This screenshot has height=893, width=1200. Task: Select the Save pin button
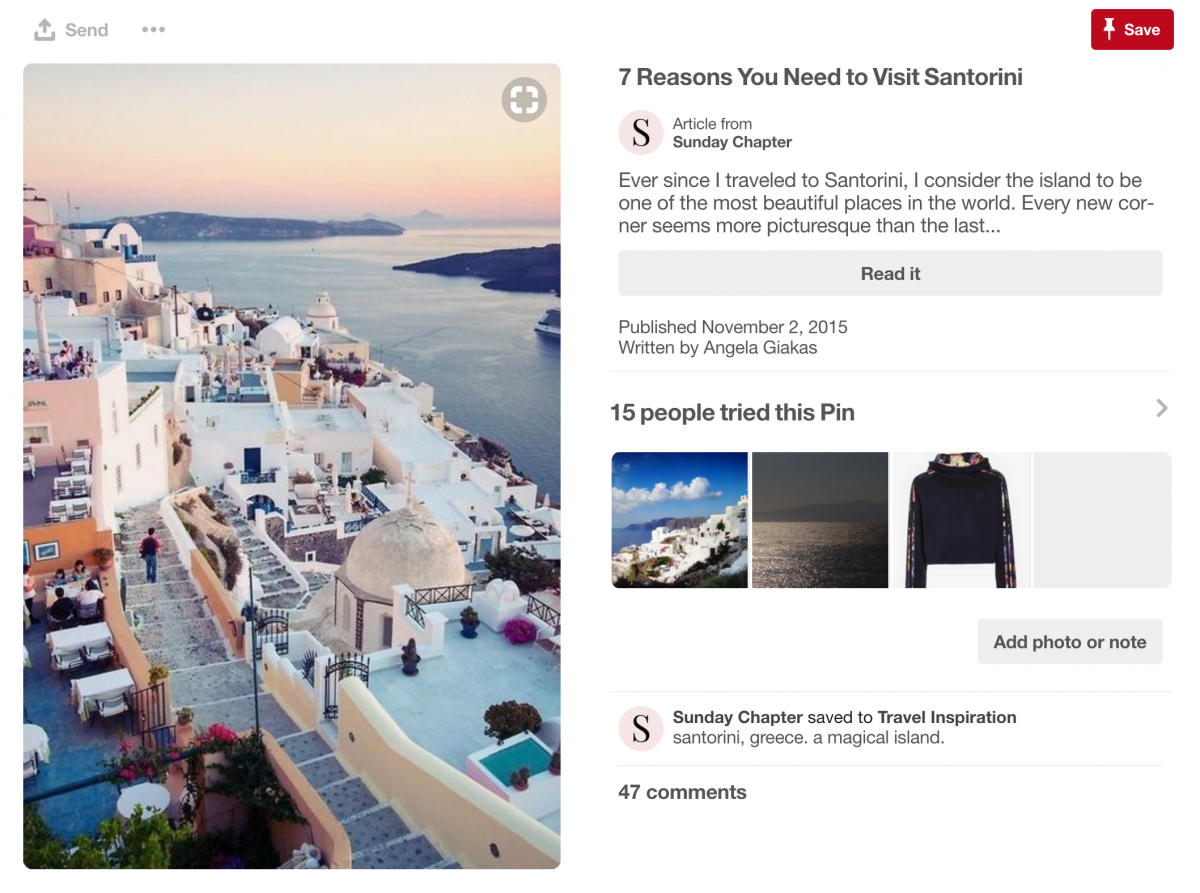[1132, 29]
